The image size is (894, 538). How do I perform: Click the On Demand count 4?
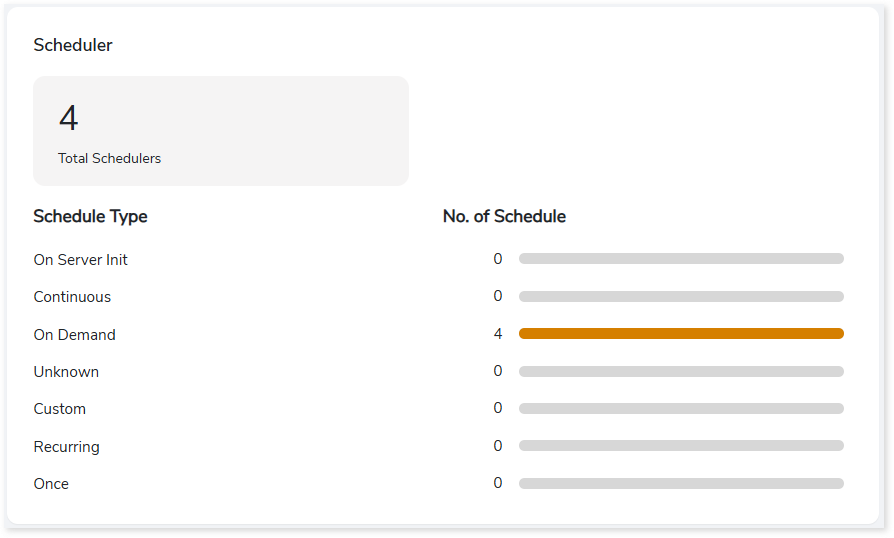pos(498,334)
